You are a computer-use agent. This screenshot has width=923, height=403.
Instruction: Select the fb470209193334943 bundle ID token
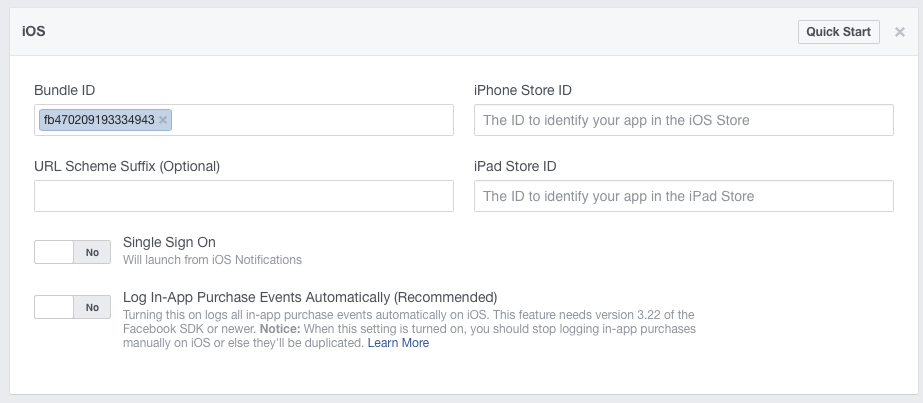pos(98,120)
